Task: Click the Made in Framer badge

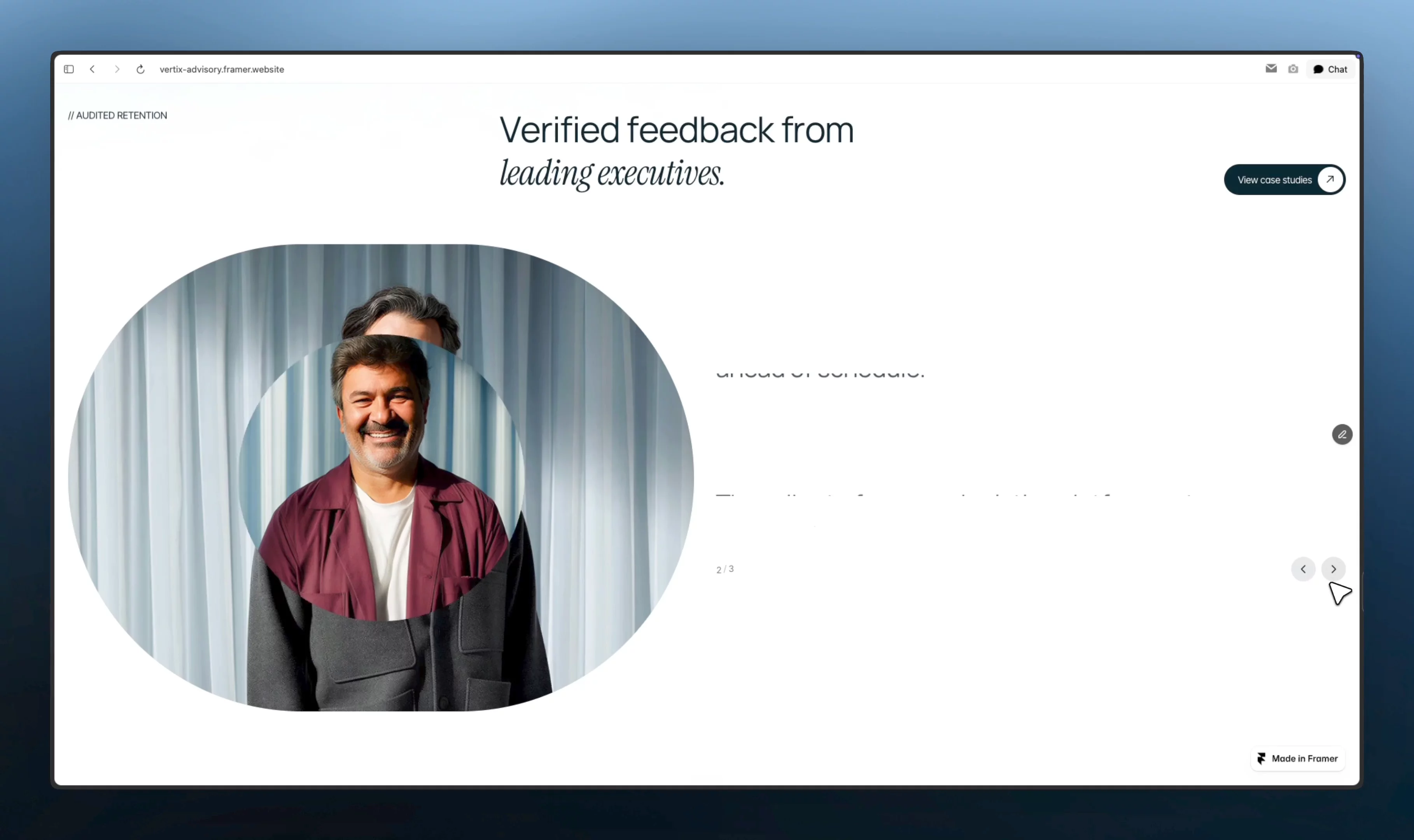Action: pyautogui.click(x=1297, y=758)
